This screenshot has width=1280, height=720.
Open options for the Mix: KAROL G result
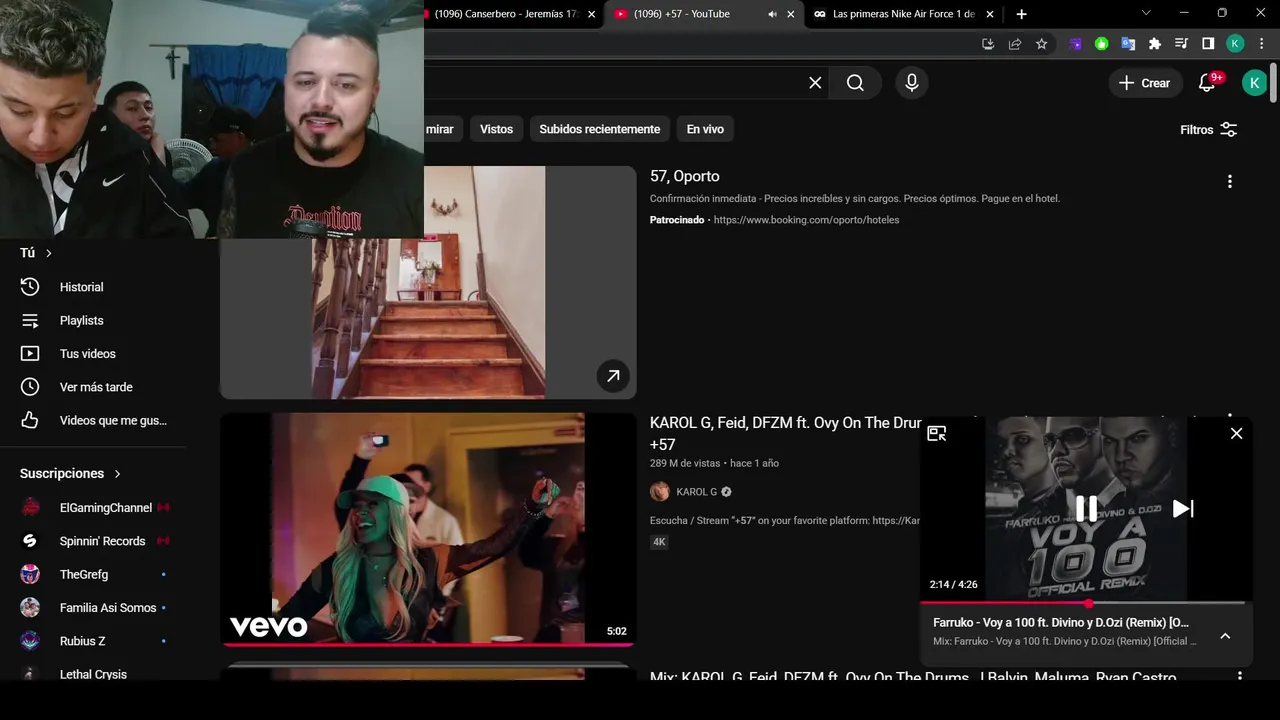point(1240,676)
